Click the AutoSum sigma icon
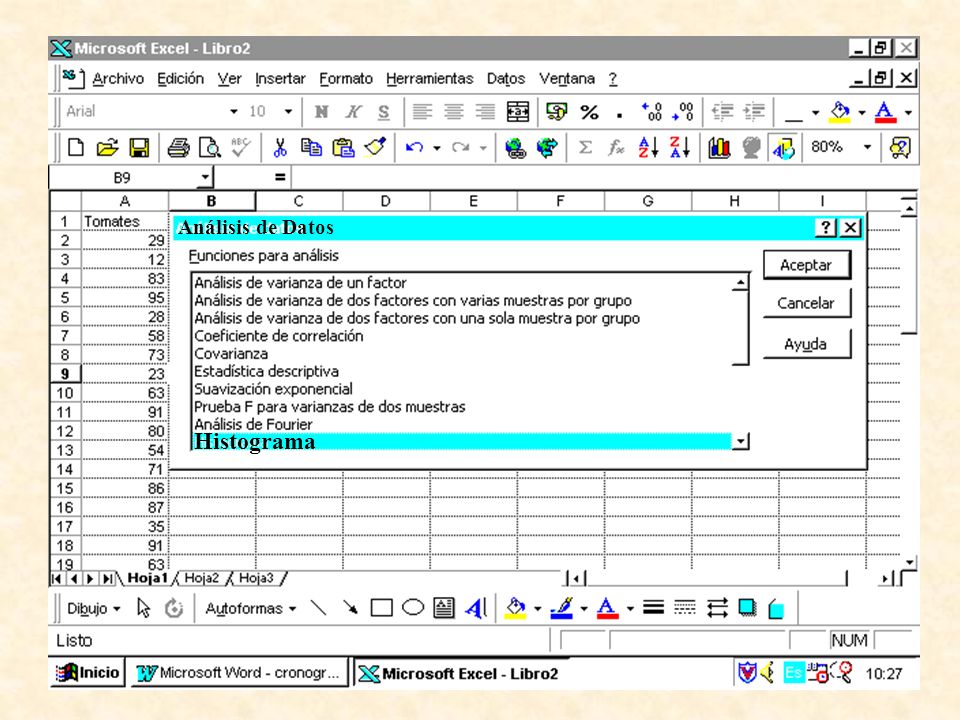 [585, 148]
